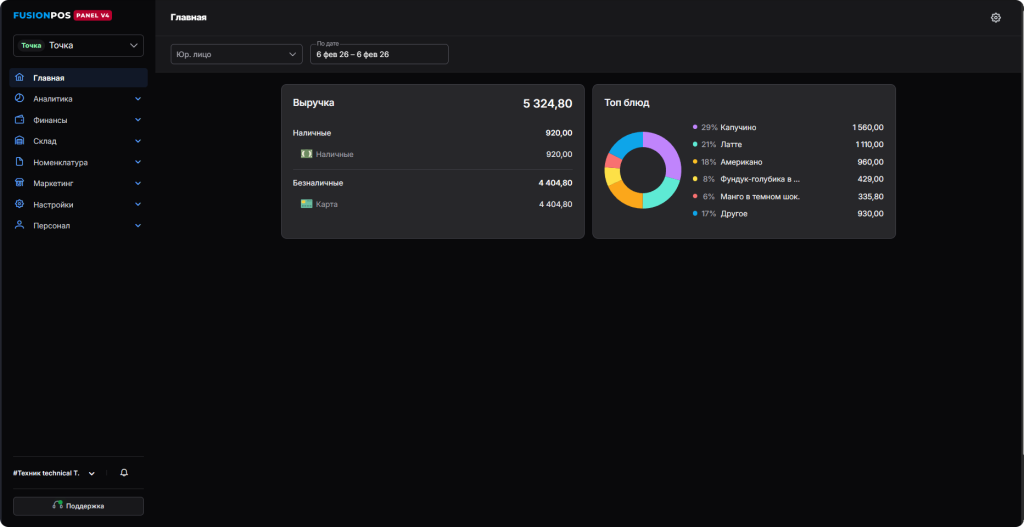Click the Аналитика chart icon
Viewport: 1024px width, 527px height.
(20, 99)
